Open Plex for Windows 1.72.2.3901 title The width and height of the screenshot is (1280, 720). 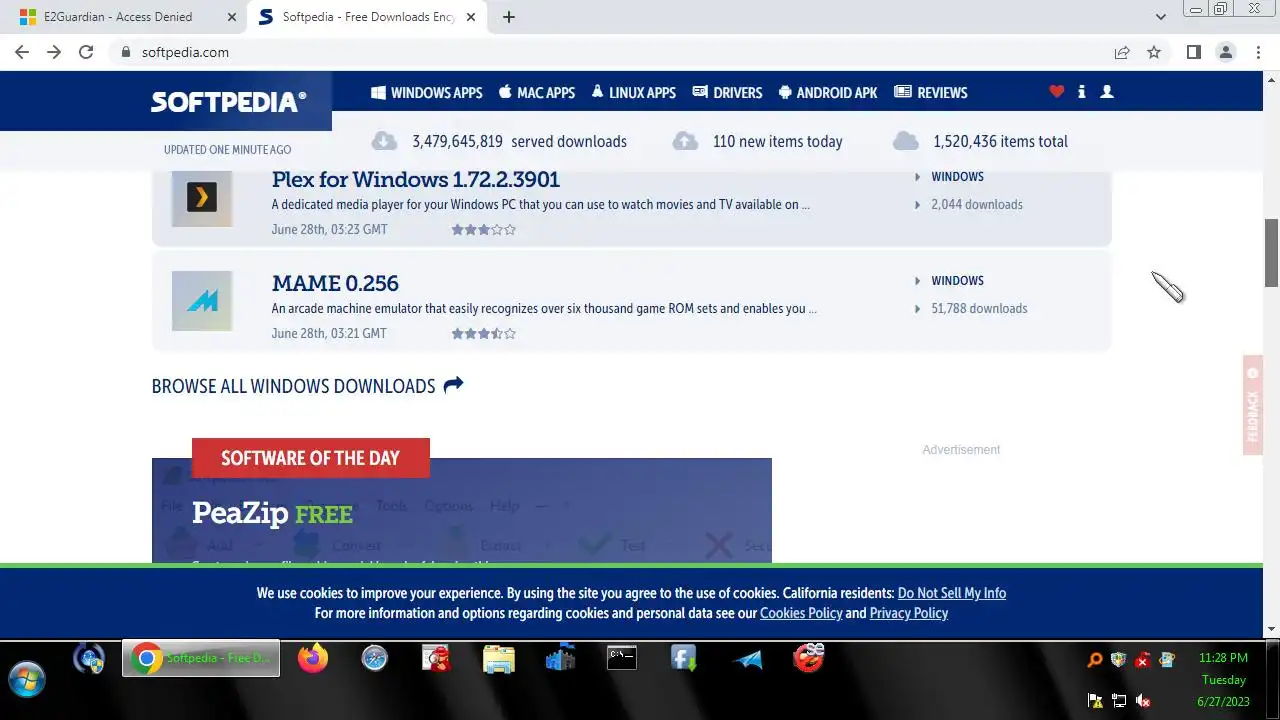(x=416, y=179)
